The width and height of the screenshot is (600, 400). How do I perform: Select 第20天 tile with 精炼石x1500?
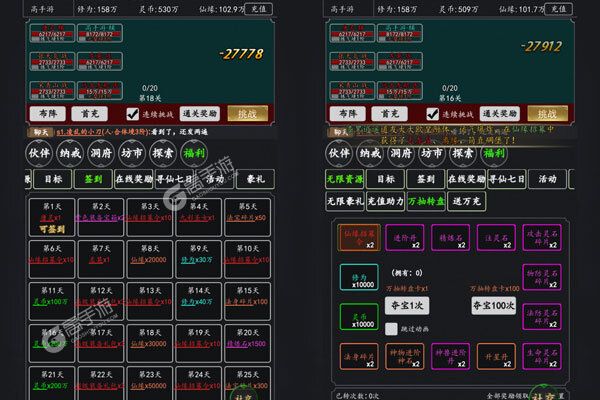point(248,343)
